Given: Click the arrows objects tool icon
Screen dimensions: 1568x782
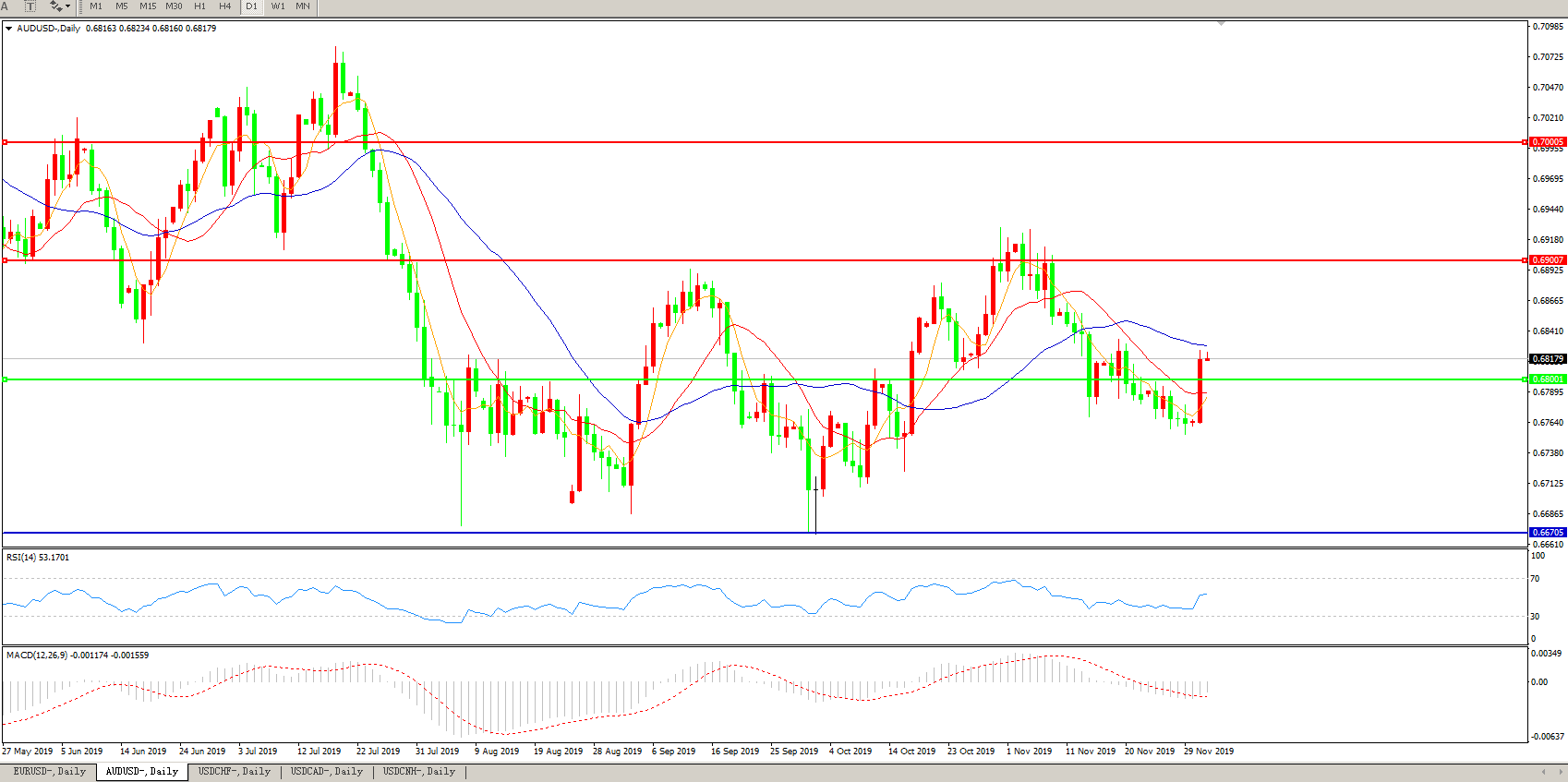Looking at the screenshot, I should 55,6.
